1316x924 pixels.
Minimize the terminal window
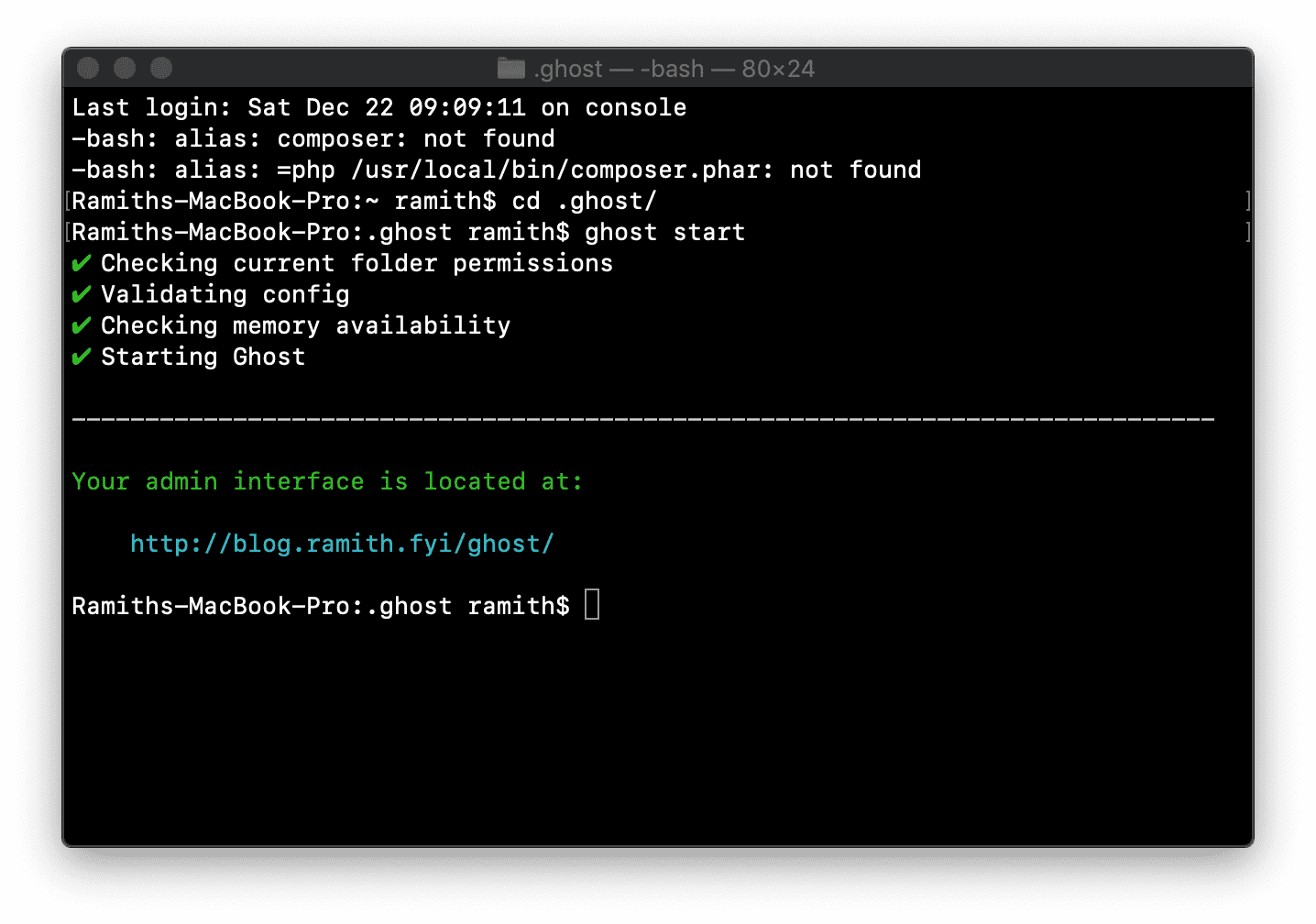(125, 68)
